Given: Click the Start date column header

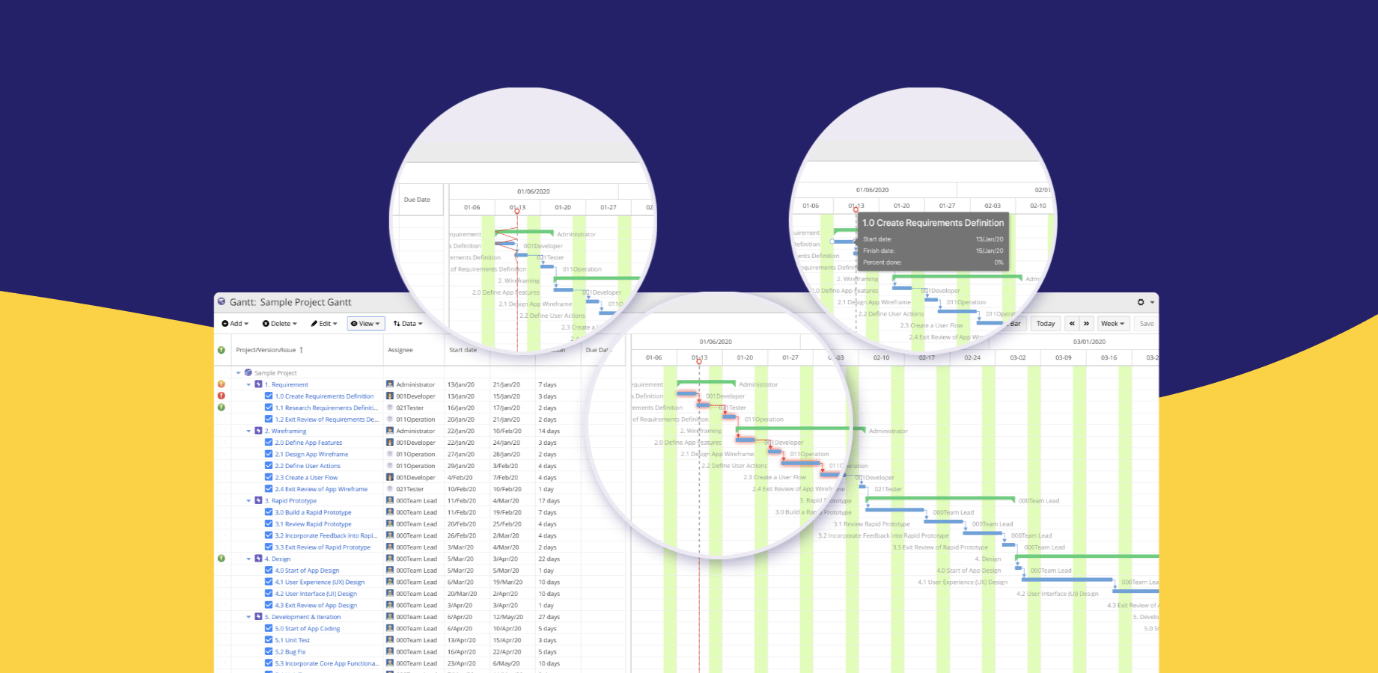Looking at the screenshot, I should tap(463, 350).
